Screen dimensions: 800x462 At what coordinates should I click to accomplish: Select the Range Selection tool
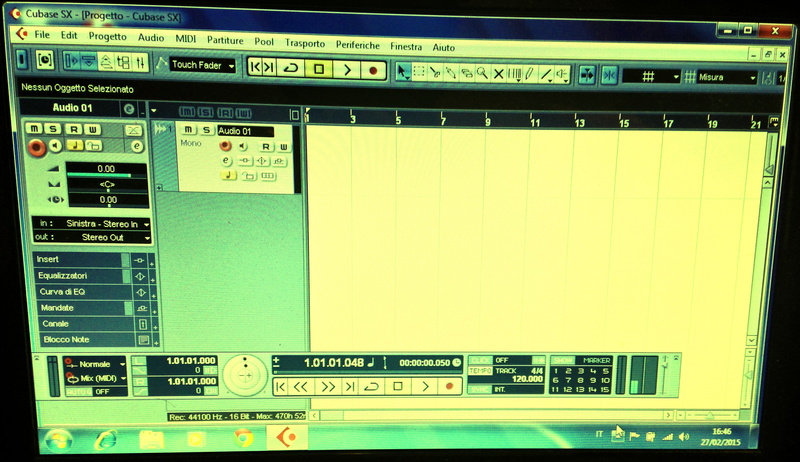pos(419,72)
